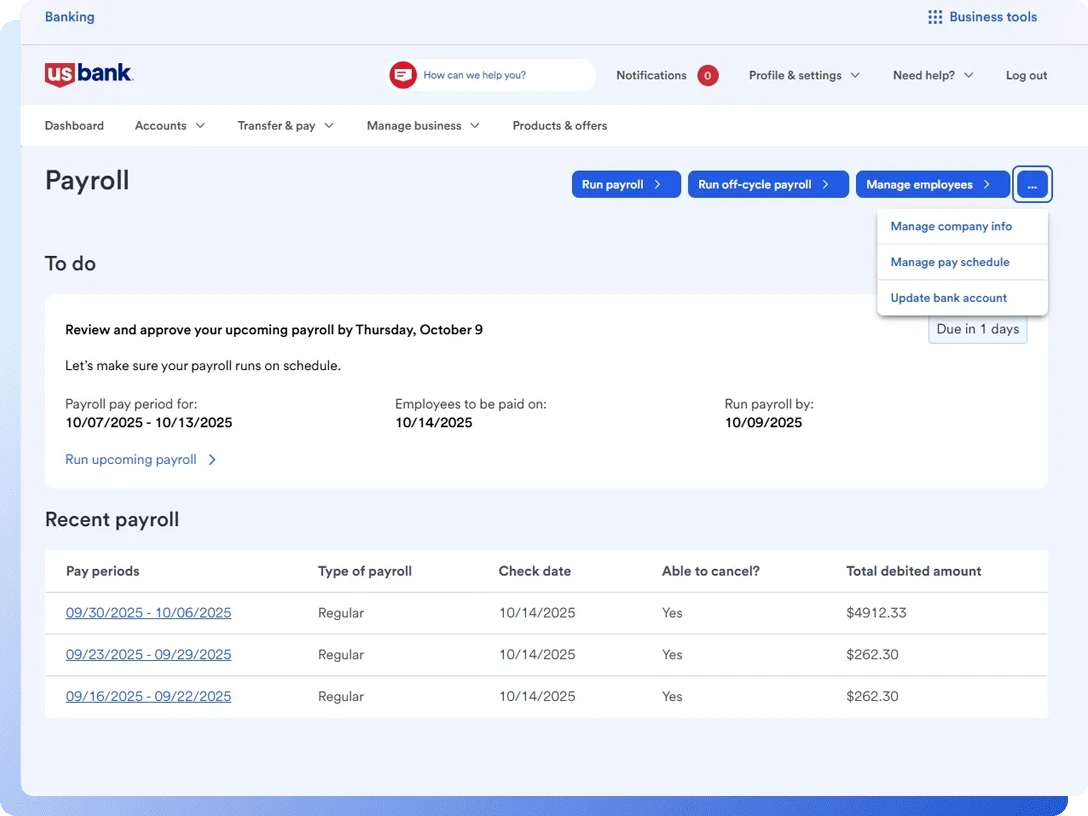Expand the Manage business menu

[x=423, y=126]
